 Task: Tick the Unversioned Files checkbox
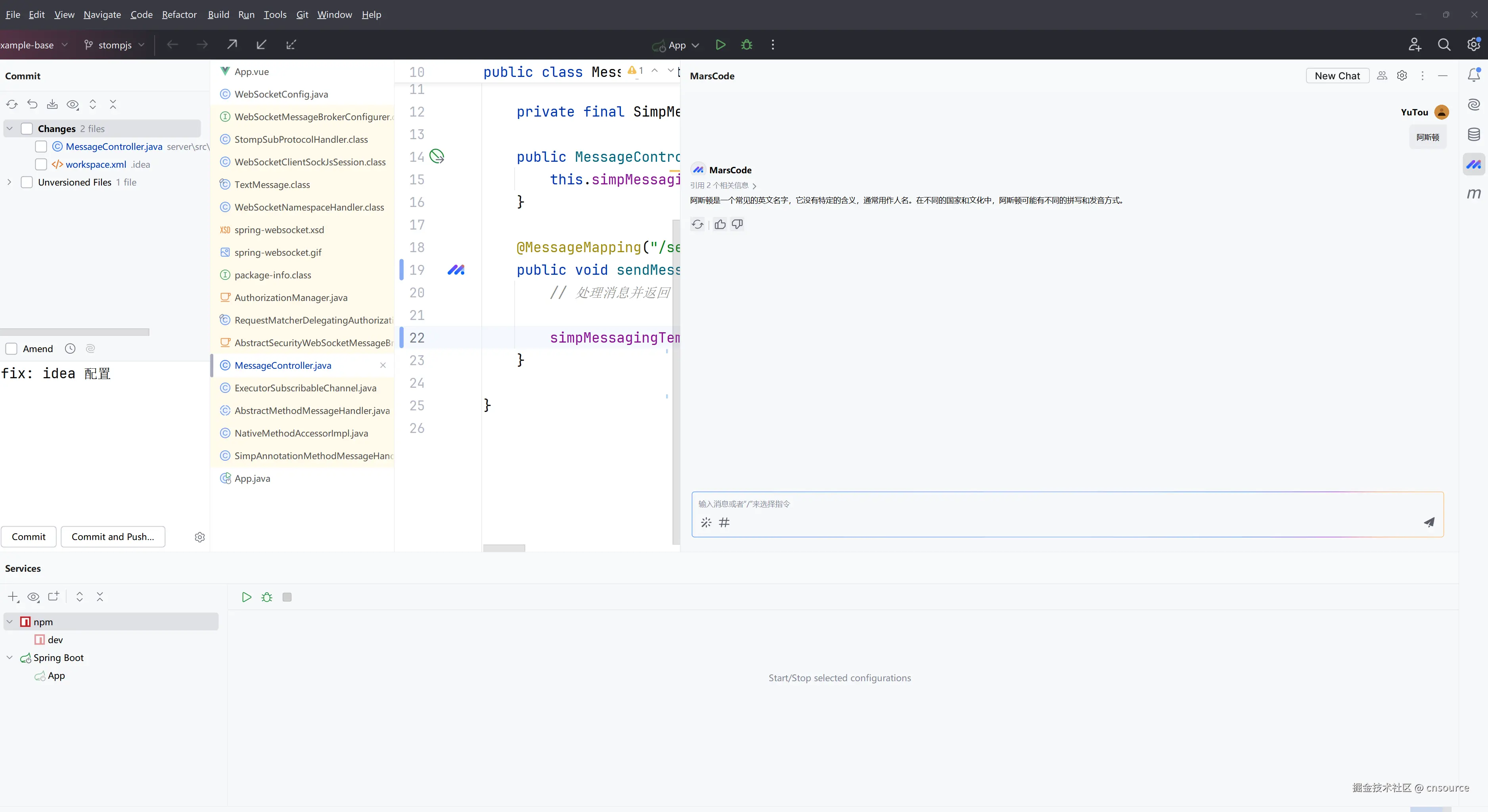(27, 182)
